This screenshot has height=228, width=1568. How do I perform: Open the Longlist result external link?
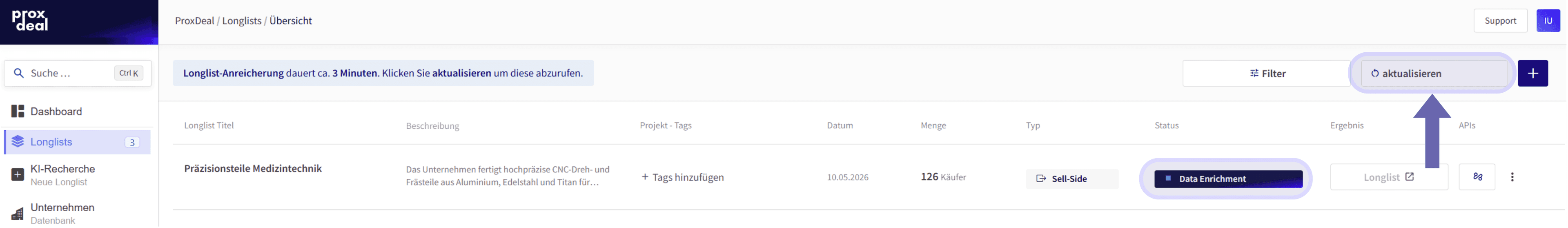[1390, 177]
